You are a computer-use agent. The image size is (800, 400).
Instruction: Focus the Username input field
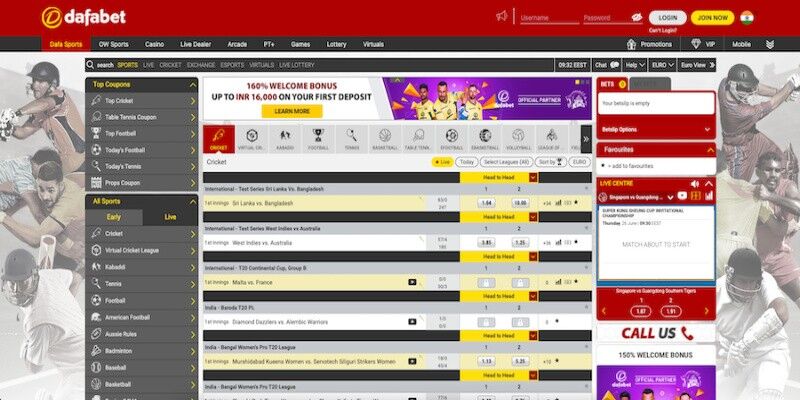(x=549, y=18)
